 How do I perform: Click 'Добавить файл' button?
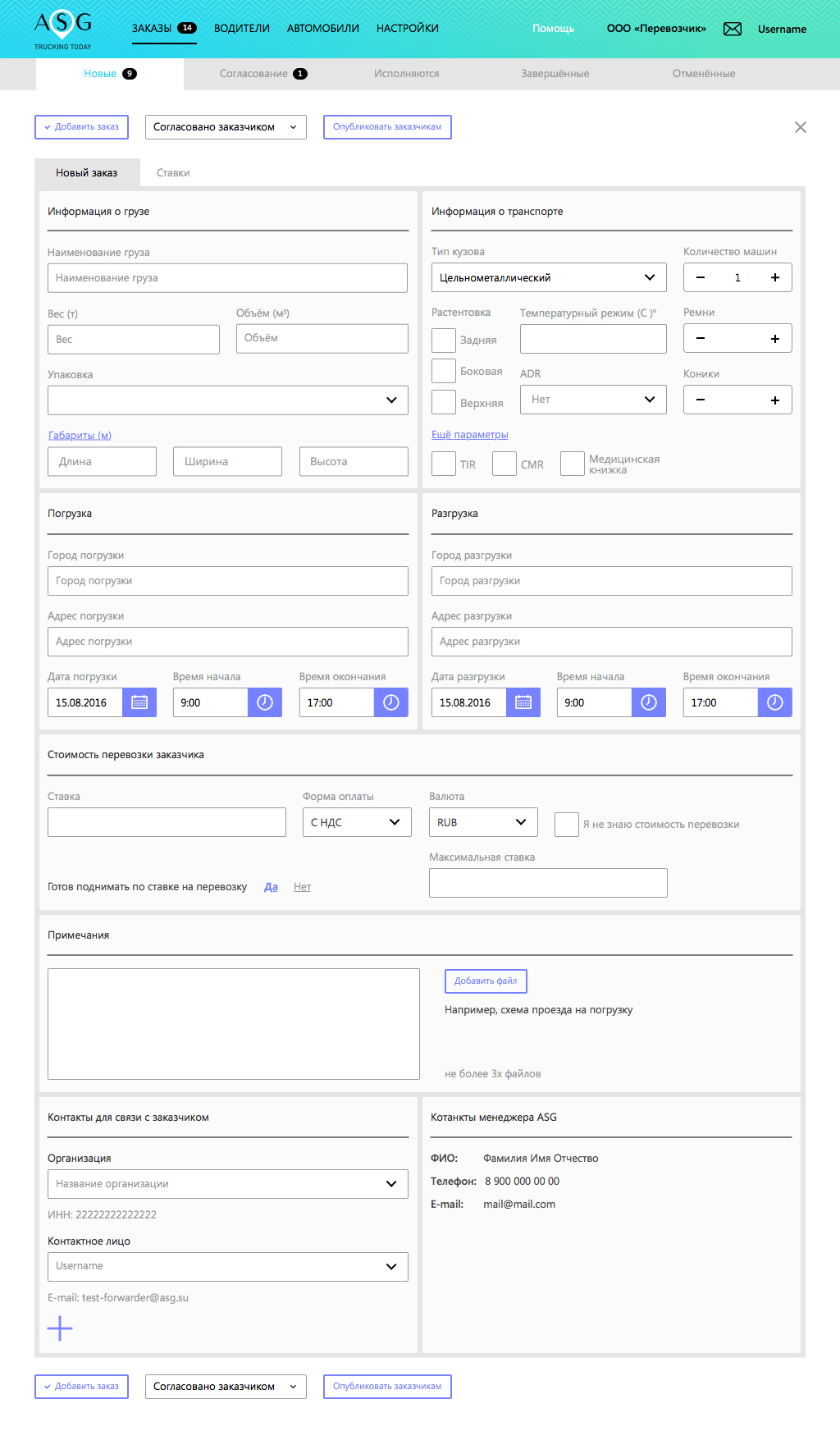click(486, 981)
